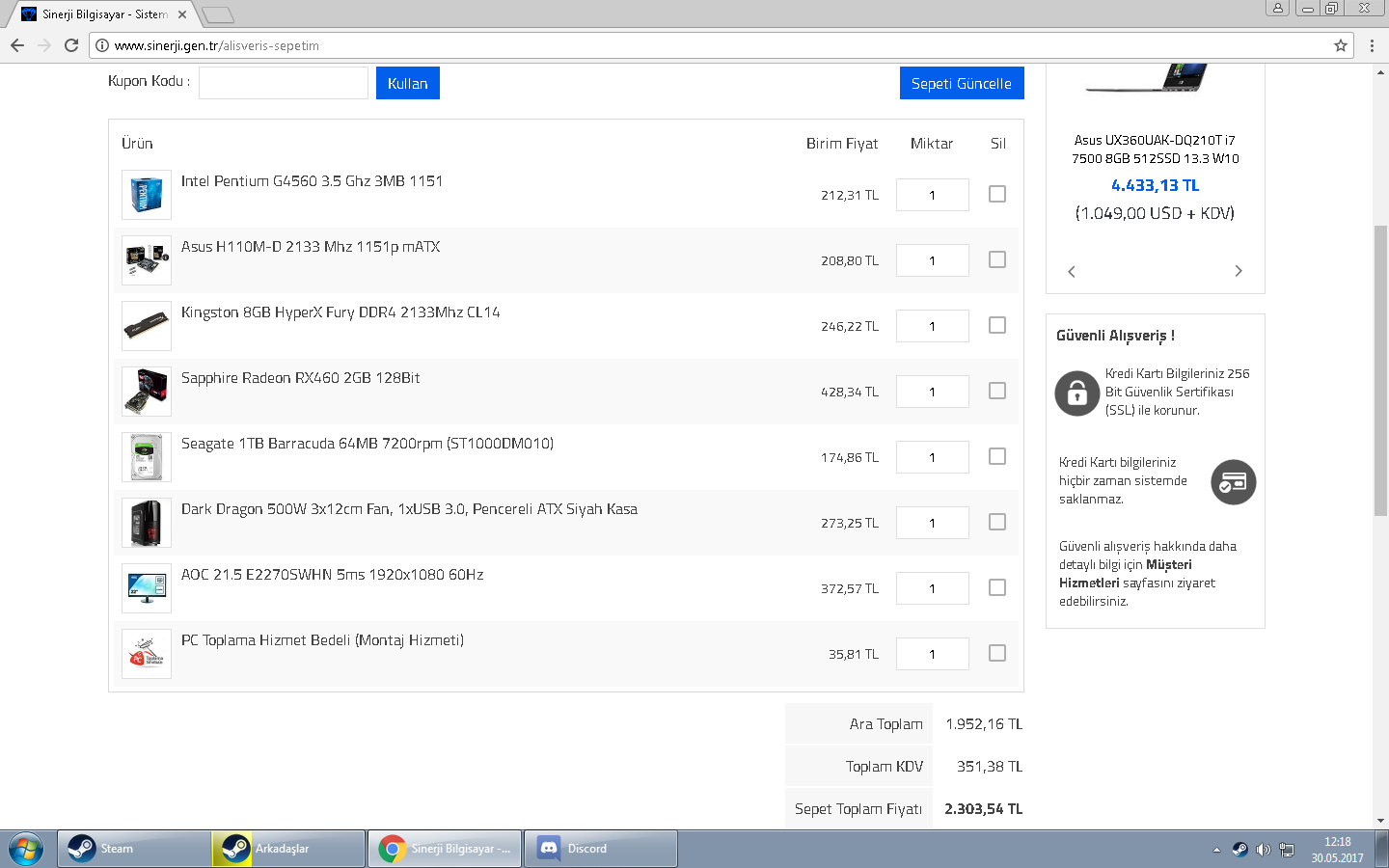Tick the delete checkbox for Dark Dragon case
The width and height of the screenshot is (1389, 868).
(997, 522)
